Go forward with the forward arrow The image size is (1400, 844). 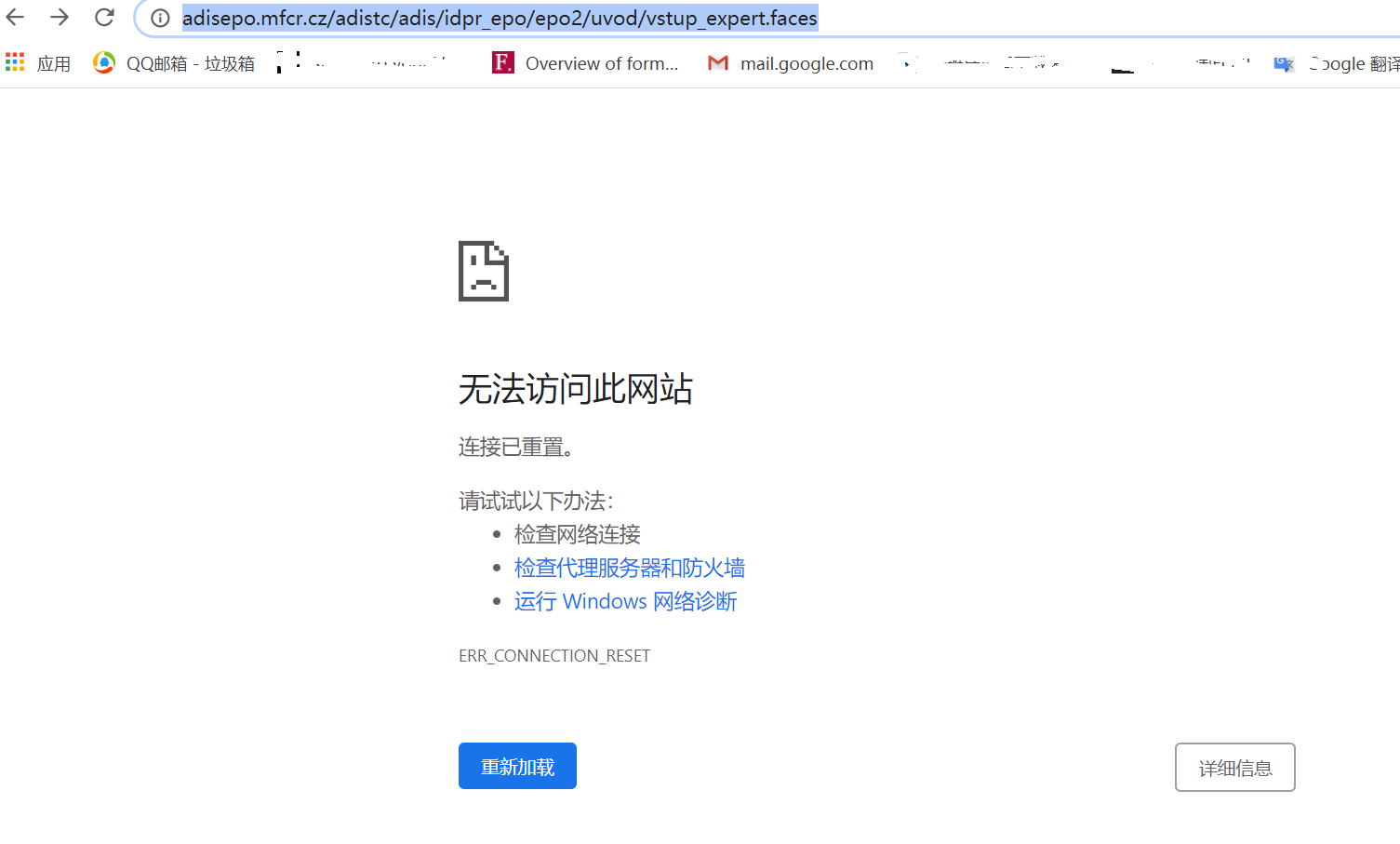(x=59, y=17)
